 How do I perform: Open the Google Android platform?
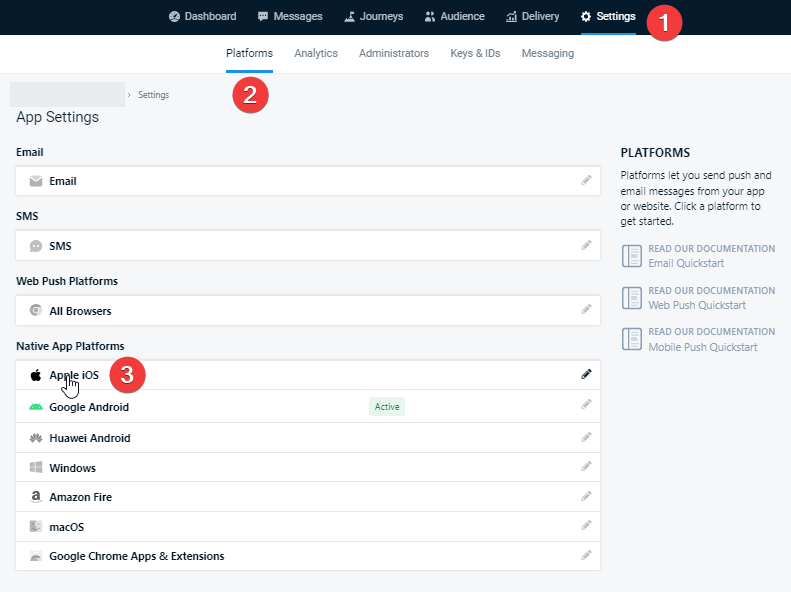[308, 406]
